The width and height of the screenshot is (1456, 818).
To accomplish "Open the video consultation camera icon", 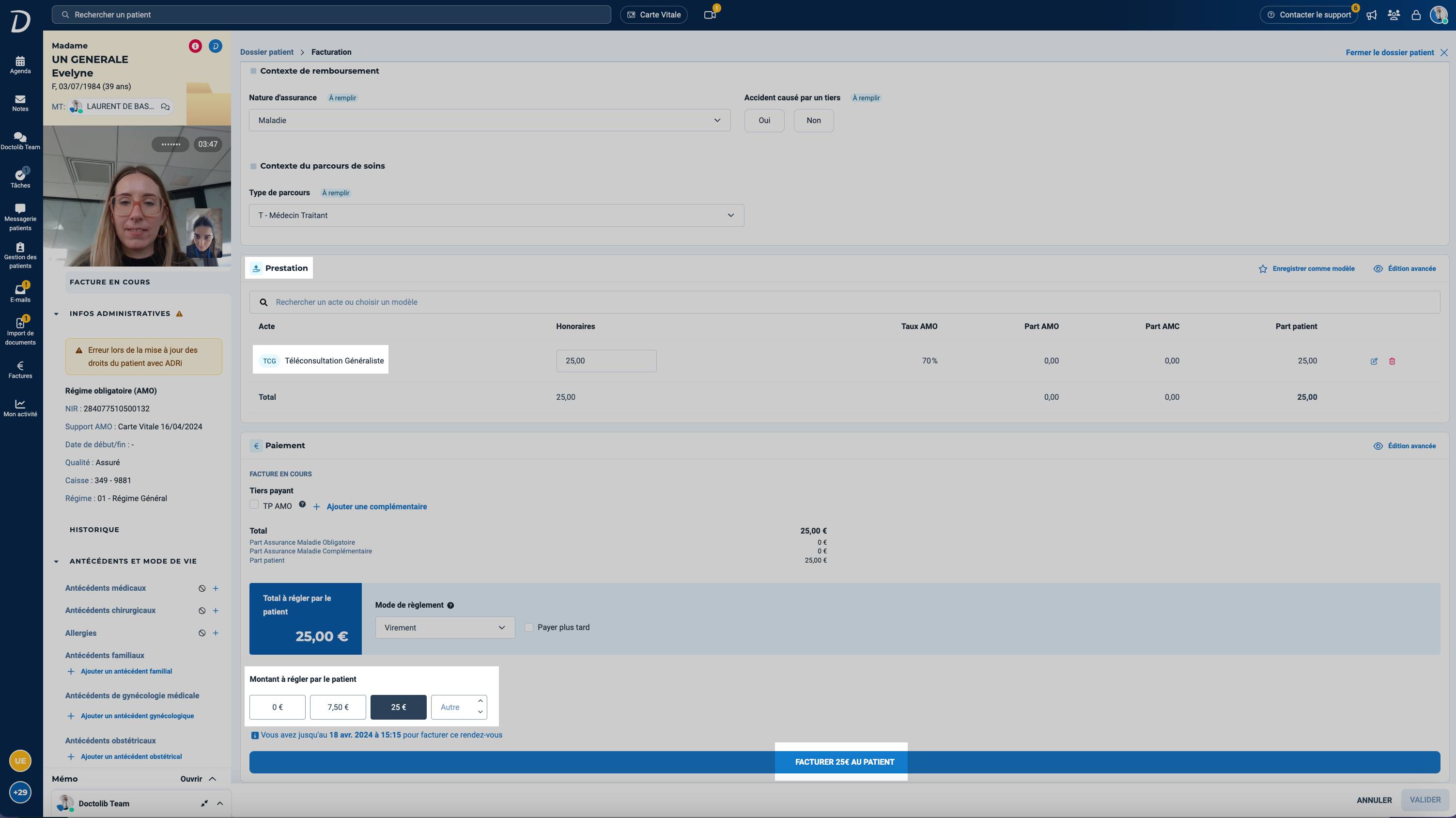I will pyautogui.click(x=710, y=15).
